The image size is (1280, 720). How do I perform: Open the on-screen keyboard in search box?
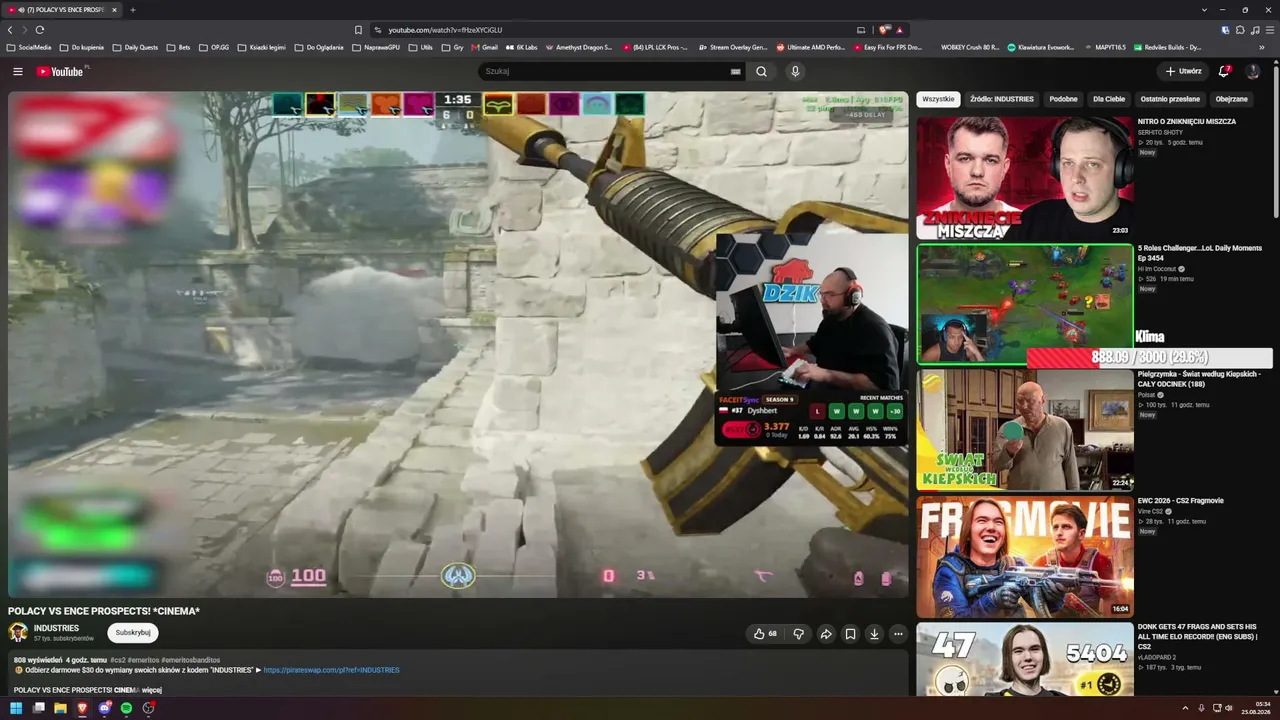click(x=735, y=72)
